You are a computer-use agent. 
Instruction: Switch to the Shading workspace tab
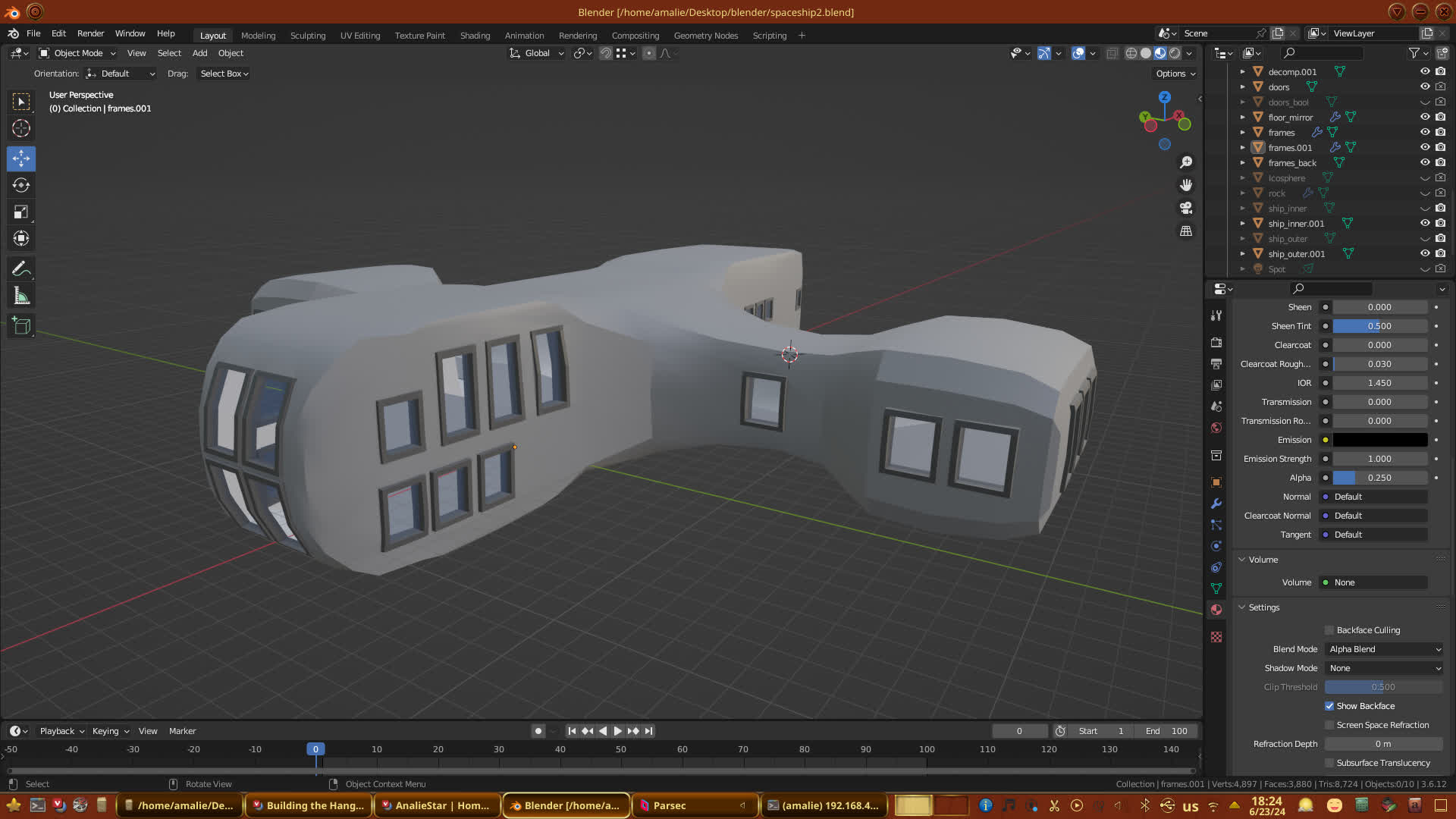(x=475, y=36)
